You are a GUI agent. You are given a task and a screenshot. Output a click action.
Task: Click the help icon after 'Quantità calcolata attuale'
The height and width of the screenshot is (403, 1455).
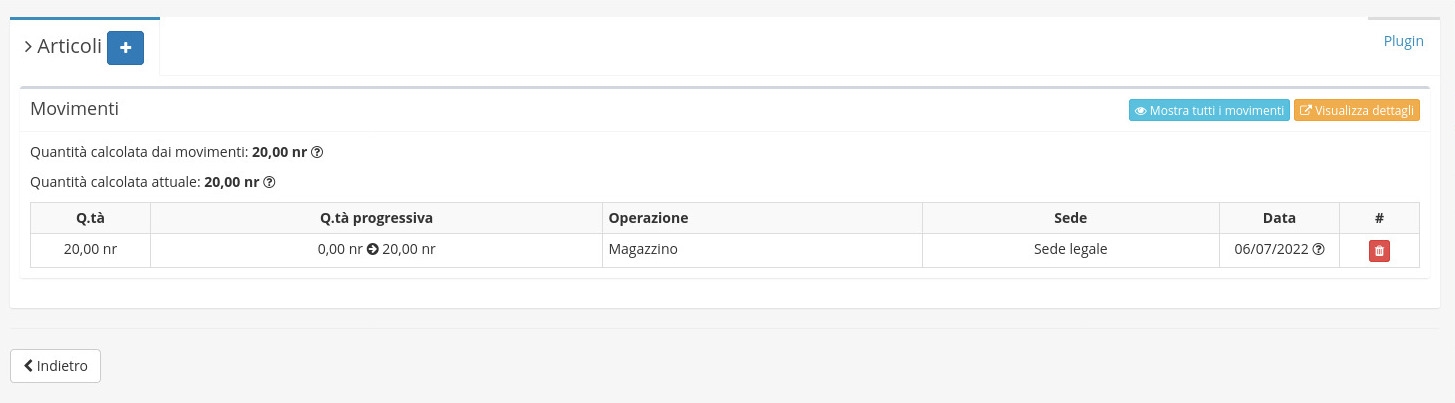(x=269, y=183)
